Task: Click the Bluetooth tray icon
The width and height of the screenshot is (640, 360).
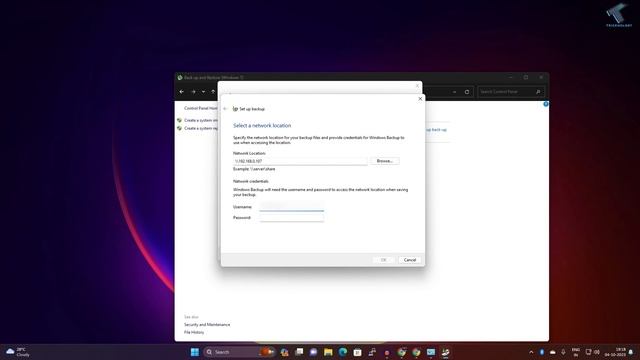Action: (542, 352)
